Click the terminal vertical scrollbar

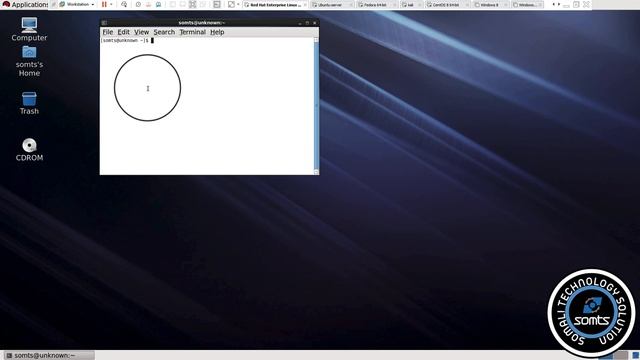coord(316,105)
